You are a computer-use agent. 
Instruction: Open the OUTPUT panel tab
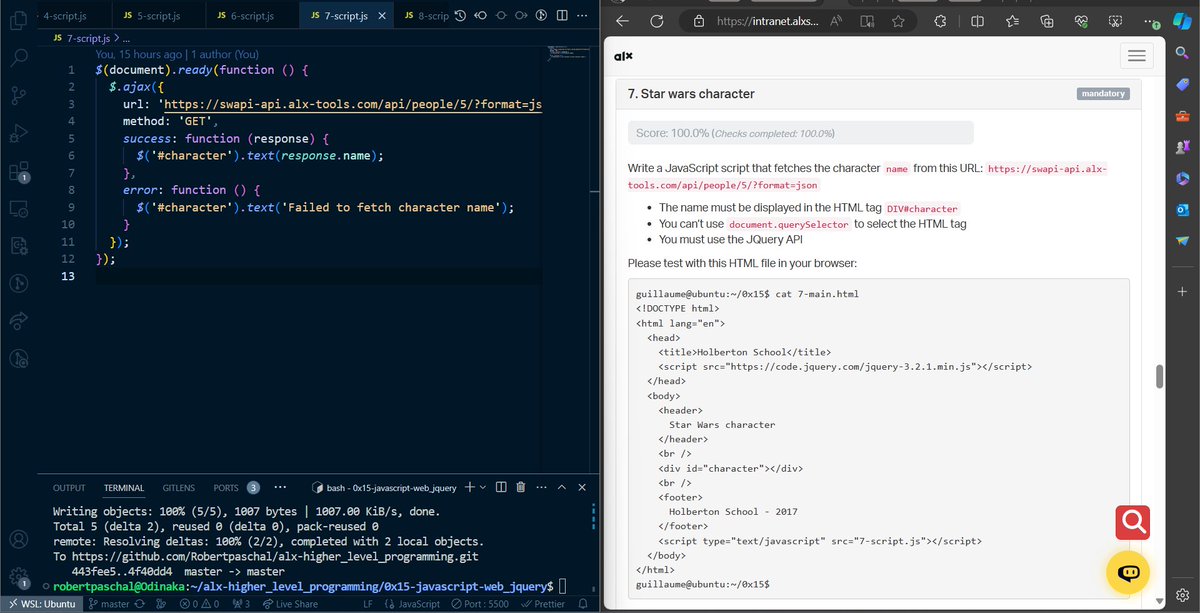click(69, 488)
